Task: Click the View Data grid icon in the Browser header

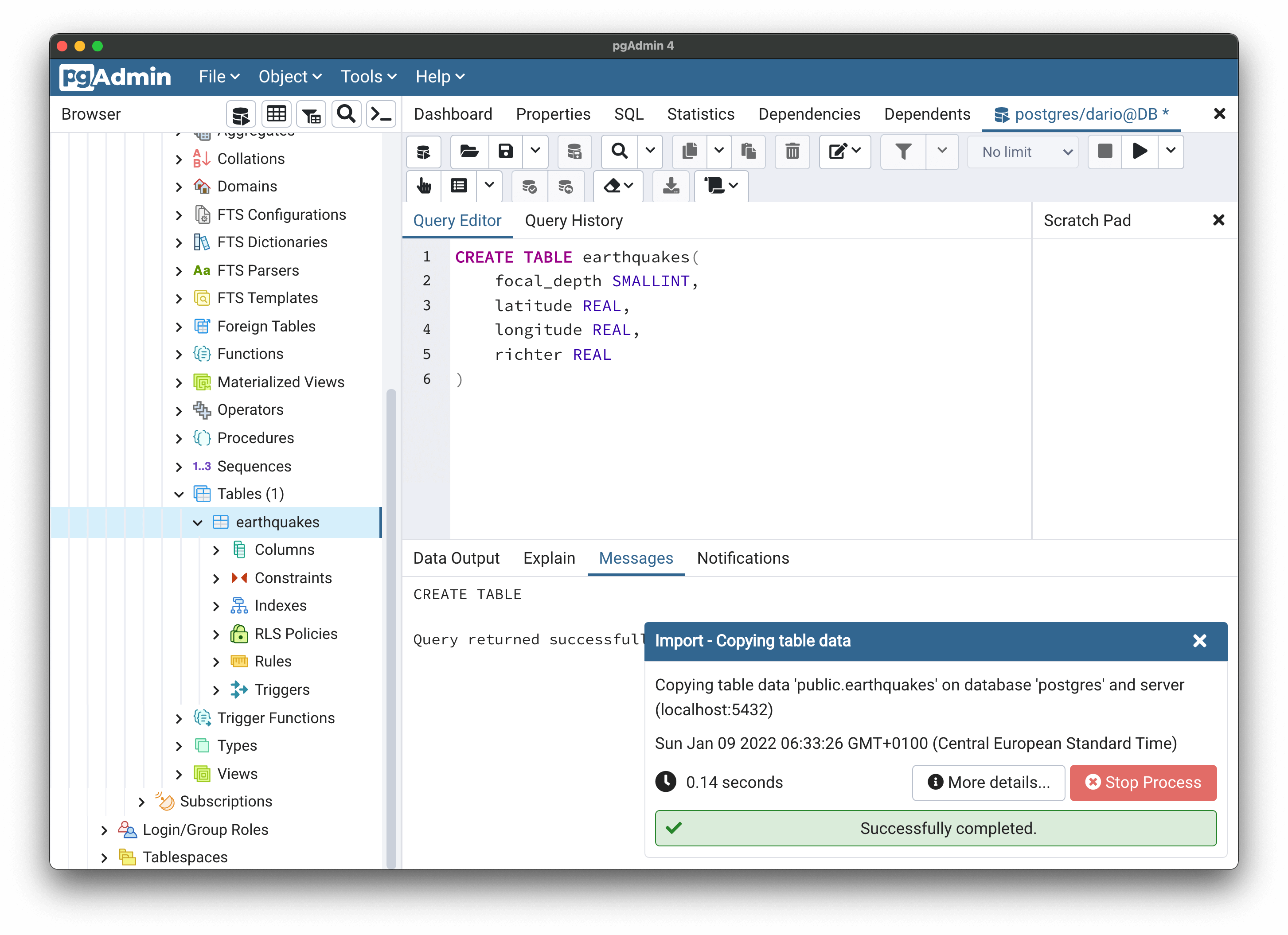Action: click(276, 115)
